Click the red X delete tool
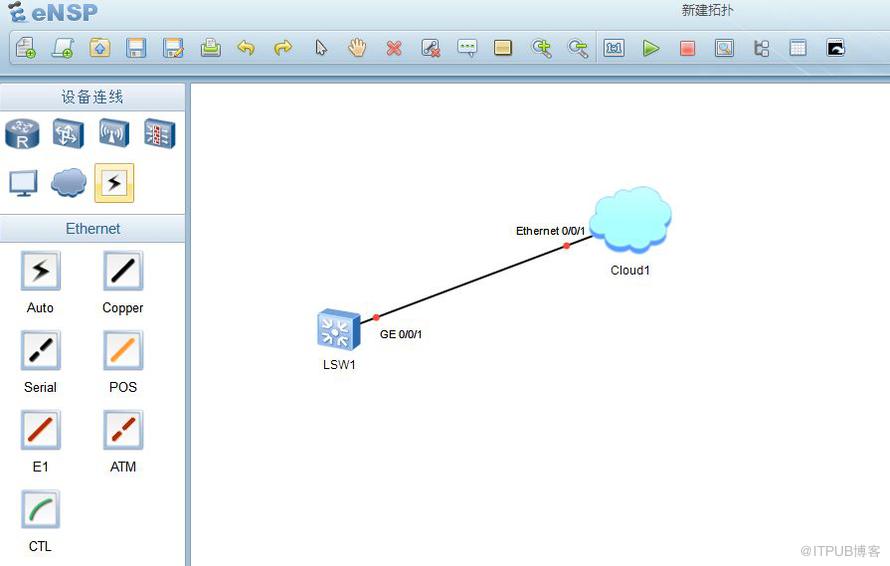 394,48
